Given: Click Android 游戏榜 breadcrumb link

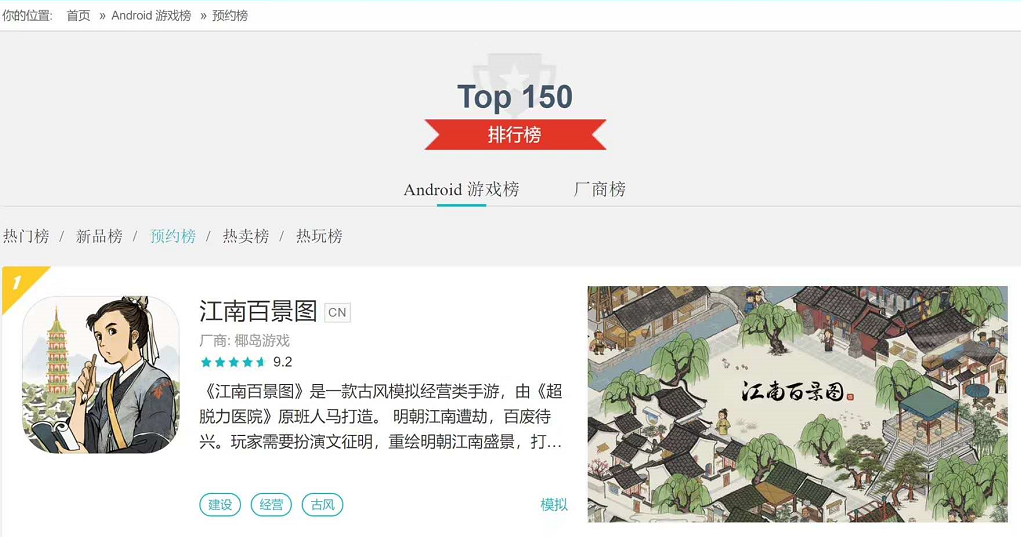Looking at the screenshot, I should click(x=151, y=16).
